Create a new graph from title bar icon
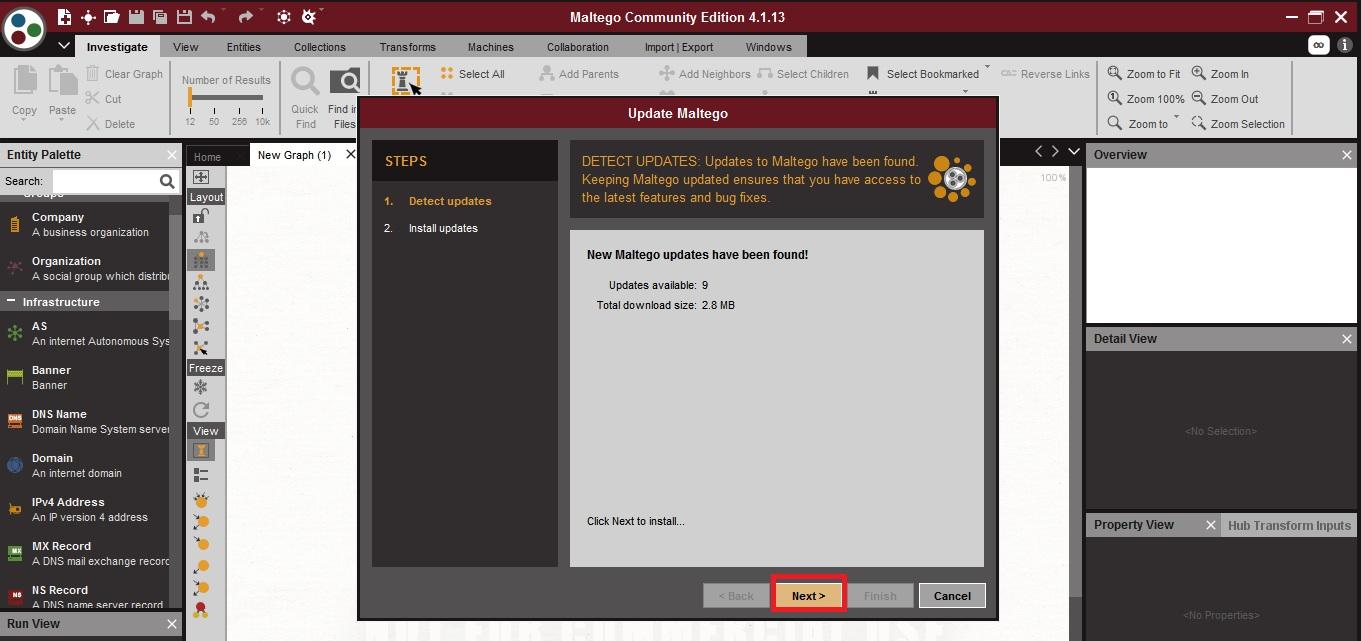This screenshot has height=641, width=1361. pyautogui.click(x=65, y=17)
